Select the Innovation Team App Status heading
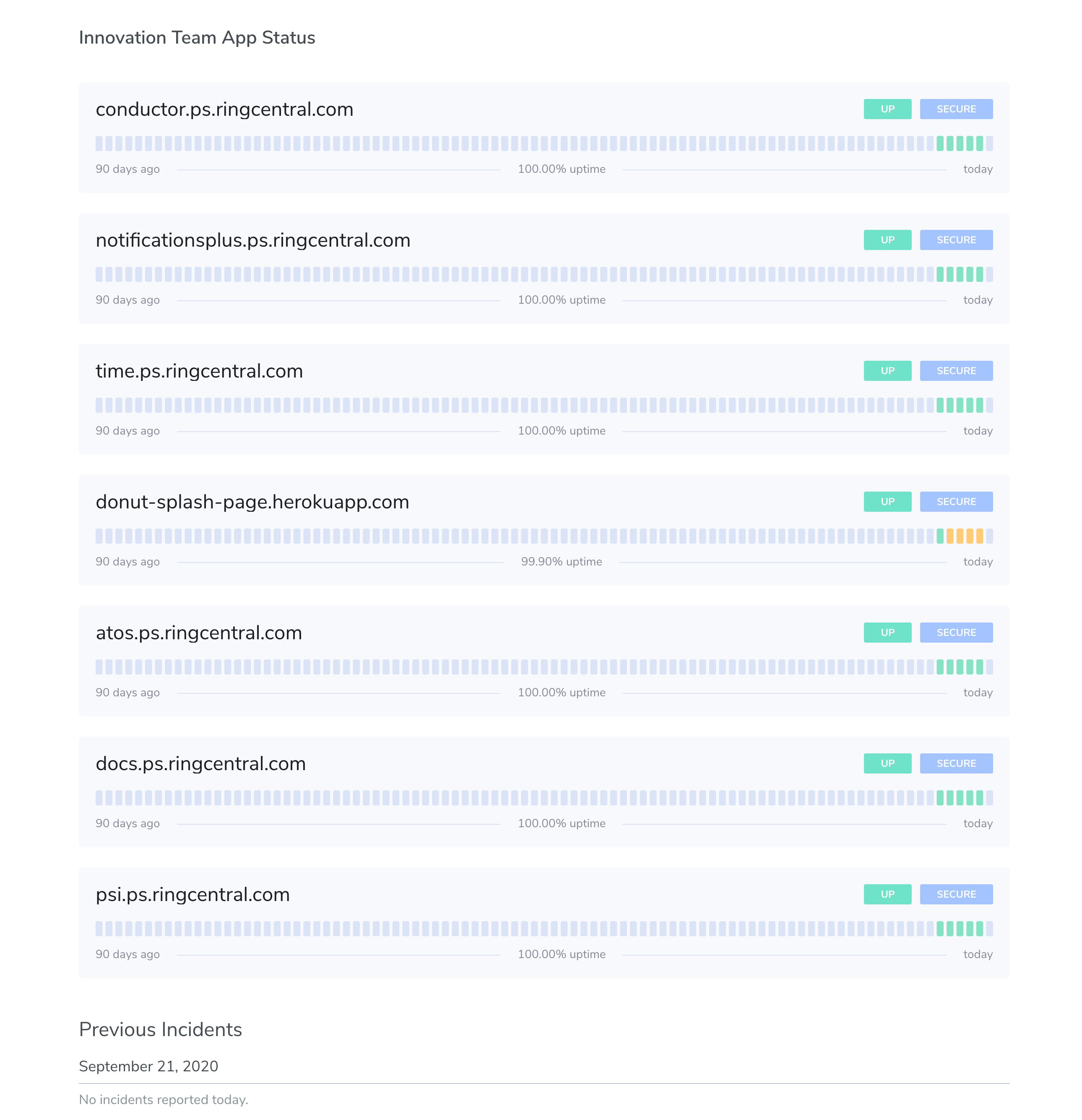 click(197, 38)
